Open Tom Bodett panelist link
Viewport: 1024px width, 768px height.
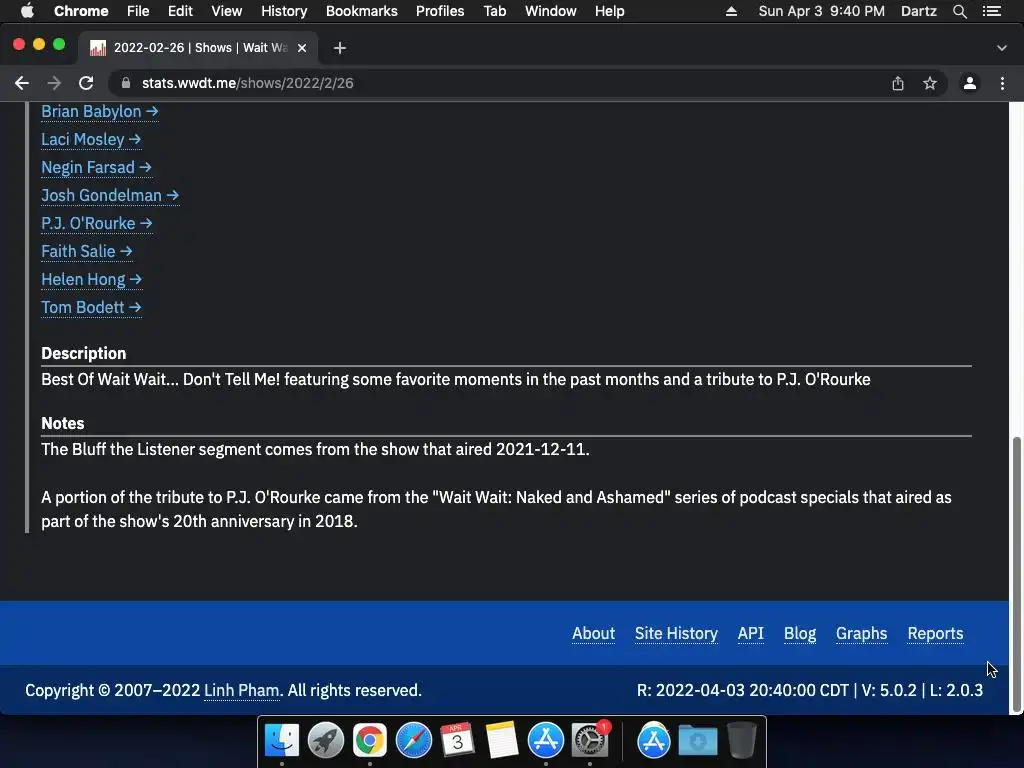coord(91,308)
